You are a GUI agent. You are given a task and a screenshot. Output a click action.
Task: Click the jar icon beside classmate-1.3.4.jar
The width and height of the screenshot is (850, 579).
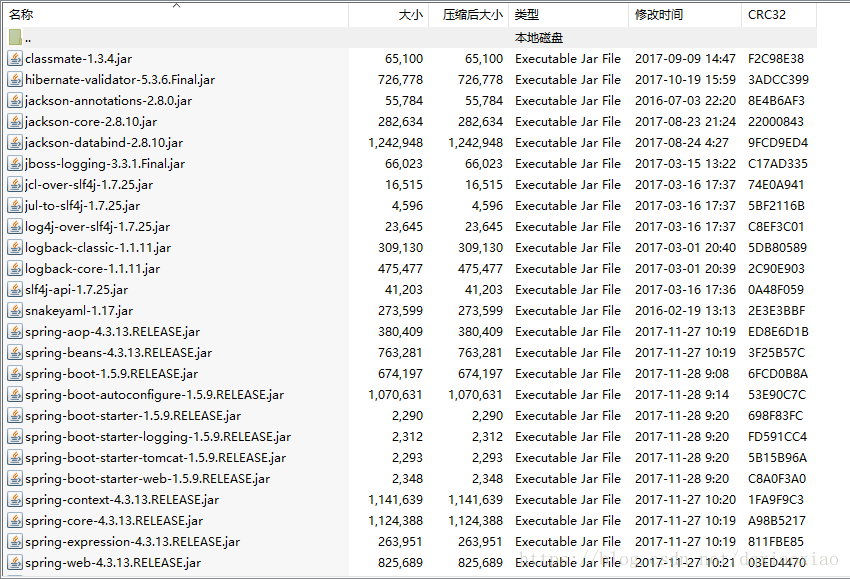[15, 59]
